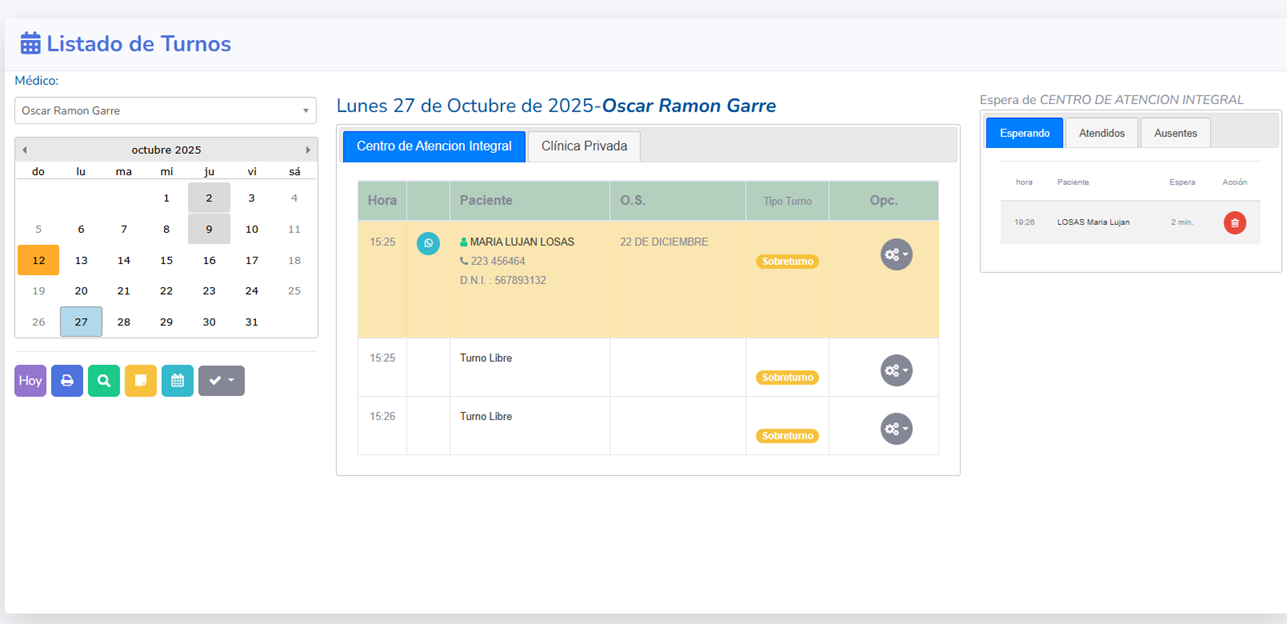Click the green search icon button

point(103,381)
